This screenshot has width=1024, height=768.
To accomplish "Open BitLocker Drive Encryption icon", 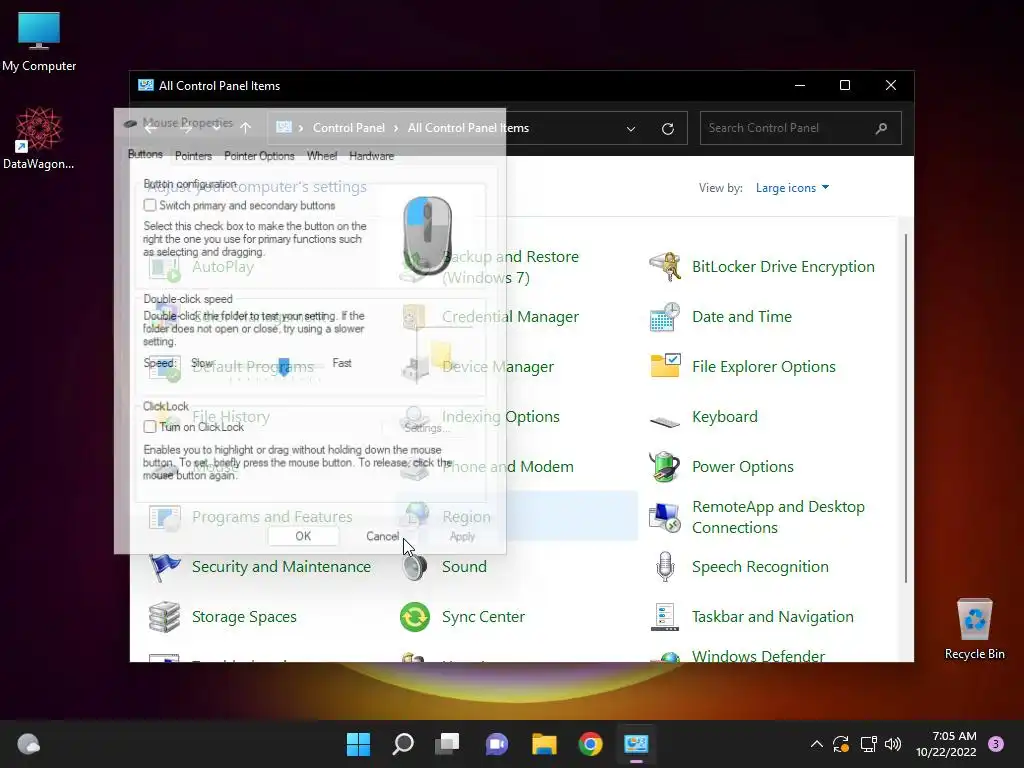I will pyautogui.click(x=665, y=266).
